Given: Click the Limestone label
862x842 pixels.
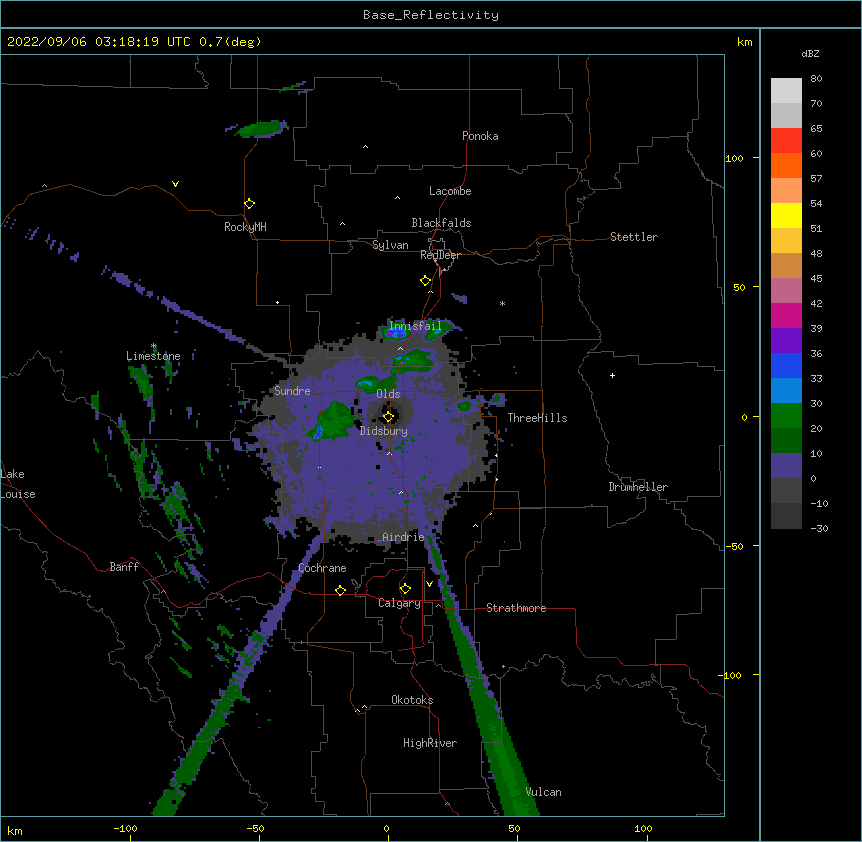Looking at the screenshot, I should [153, 356].
